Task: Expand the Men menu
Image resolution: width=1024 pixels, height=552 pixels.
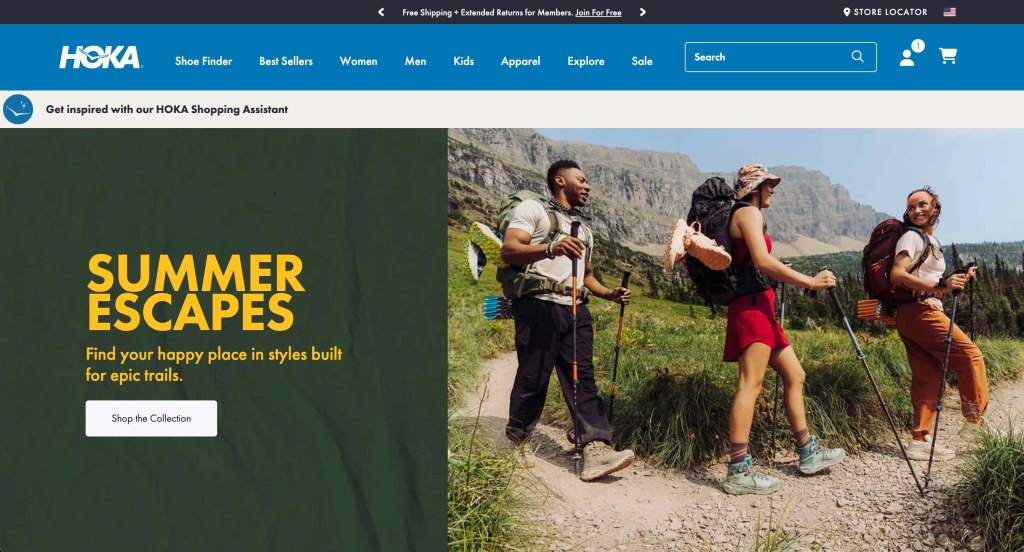Action: pyautogui.click(x=415, y=61)
